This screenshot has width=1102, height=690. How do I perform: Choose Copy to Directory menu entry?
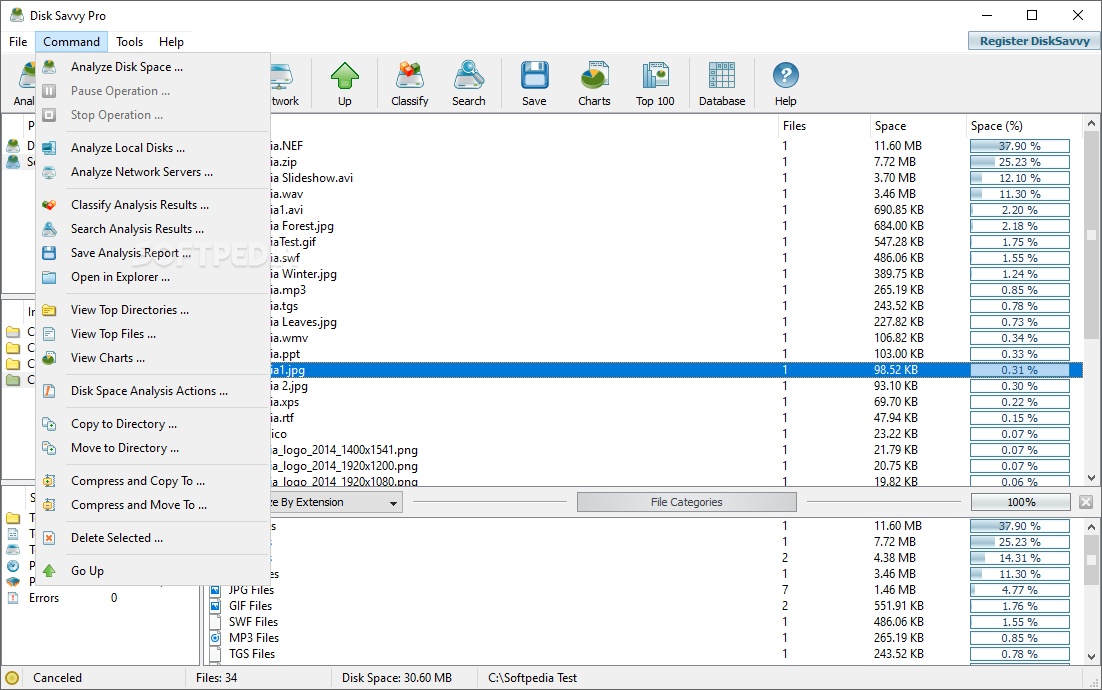tap(153, 424)
